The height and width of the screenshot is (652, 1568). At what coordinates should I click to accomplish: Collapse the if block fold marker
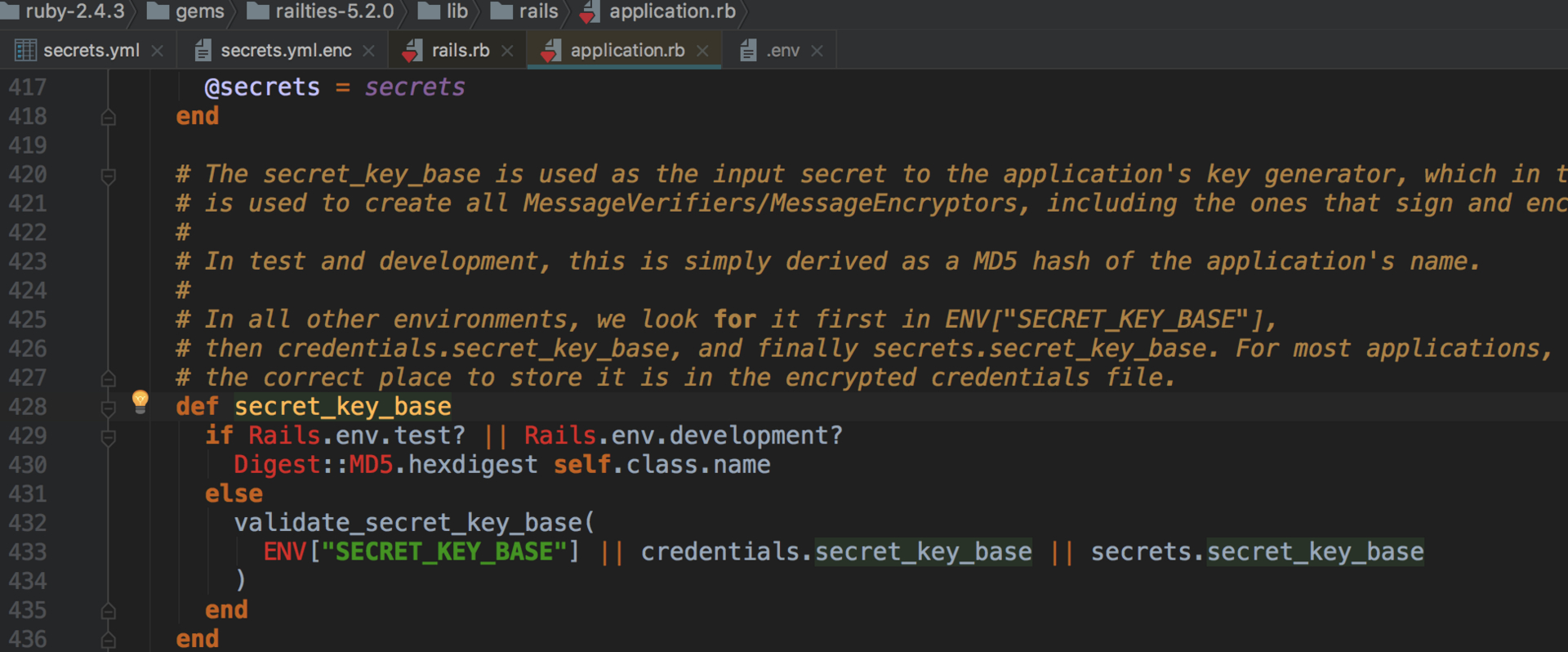tap(108, 436)
